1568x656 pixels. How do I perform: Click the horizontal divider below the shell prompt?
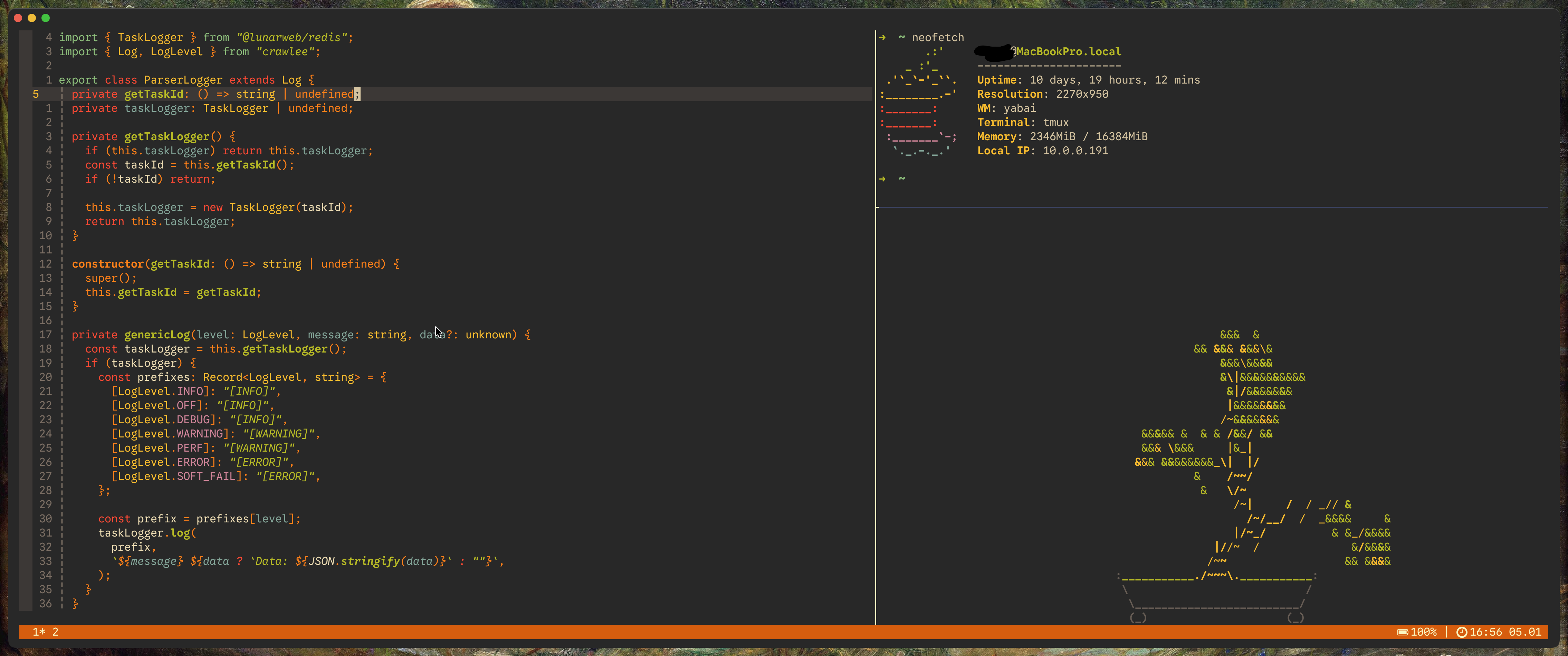[x=1211, y=208]
